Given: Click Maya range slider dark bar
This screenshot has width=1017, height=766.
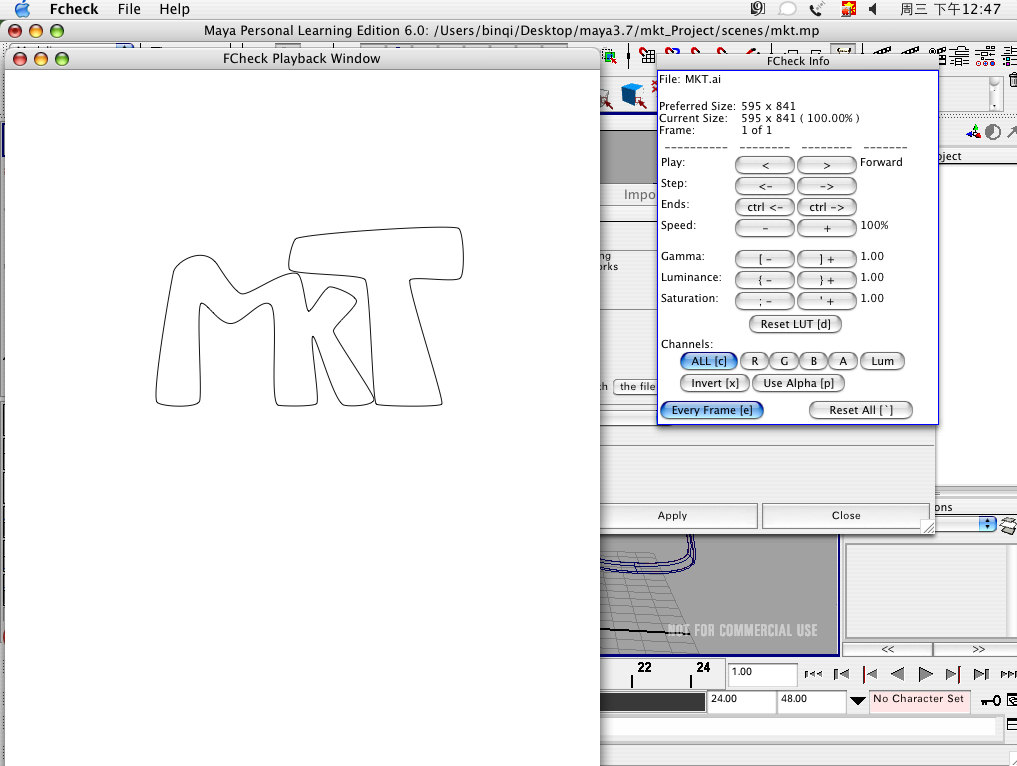Looking at the screenshot, I should pos(652,701).
